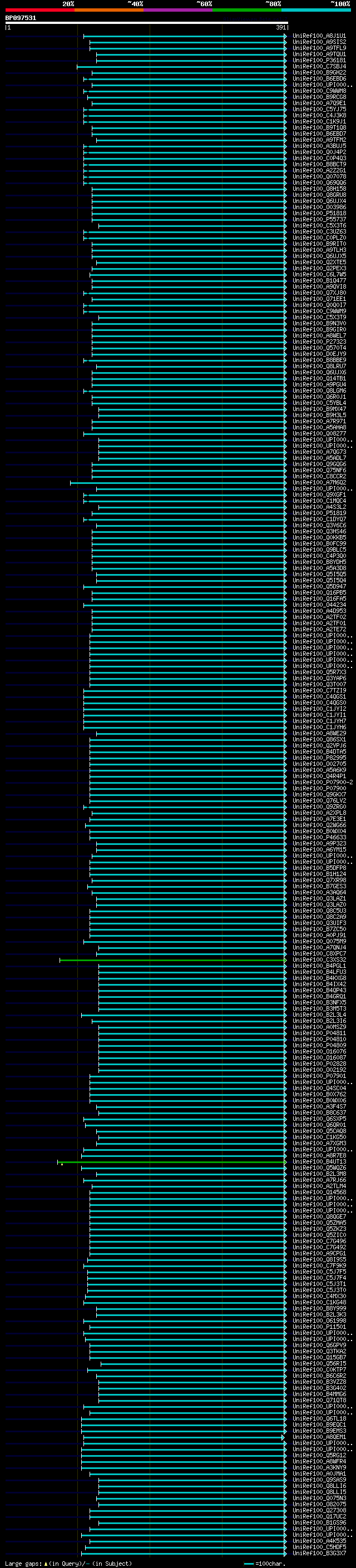Select the UniRef100_Q5RG12 label
The width and height of the screenshot is (356, 1568).
coord(319,1456)
